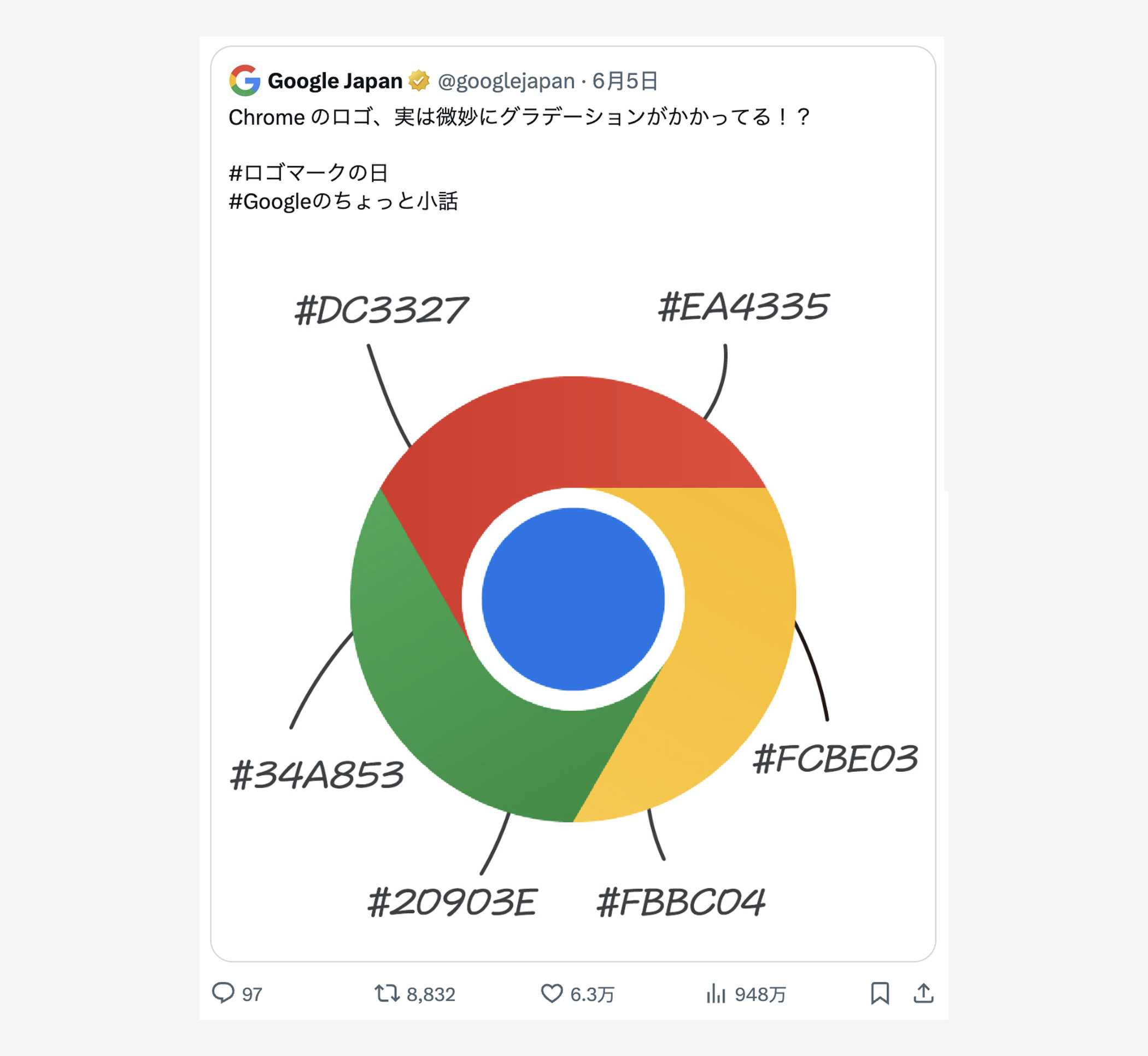
Task: Open the #ロゴマークの日 hashtag
Action: 308,173
